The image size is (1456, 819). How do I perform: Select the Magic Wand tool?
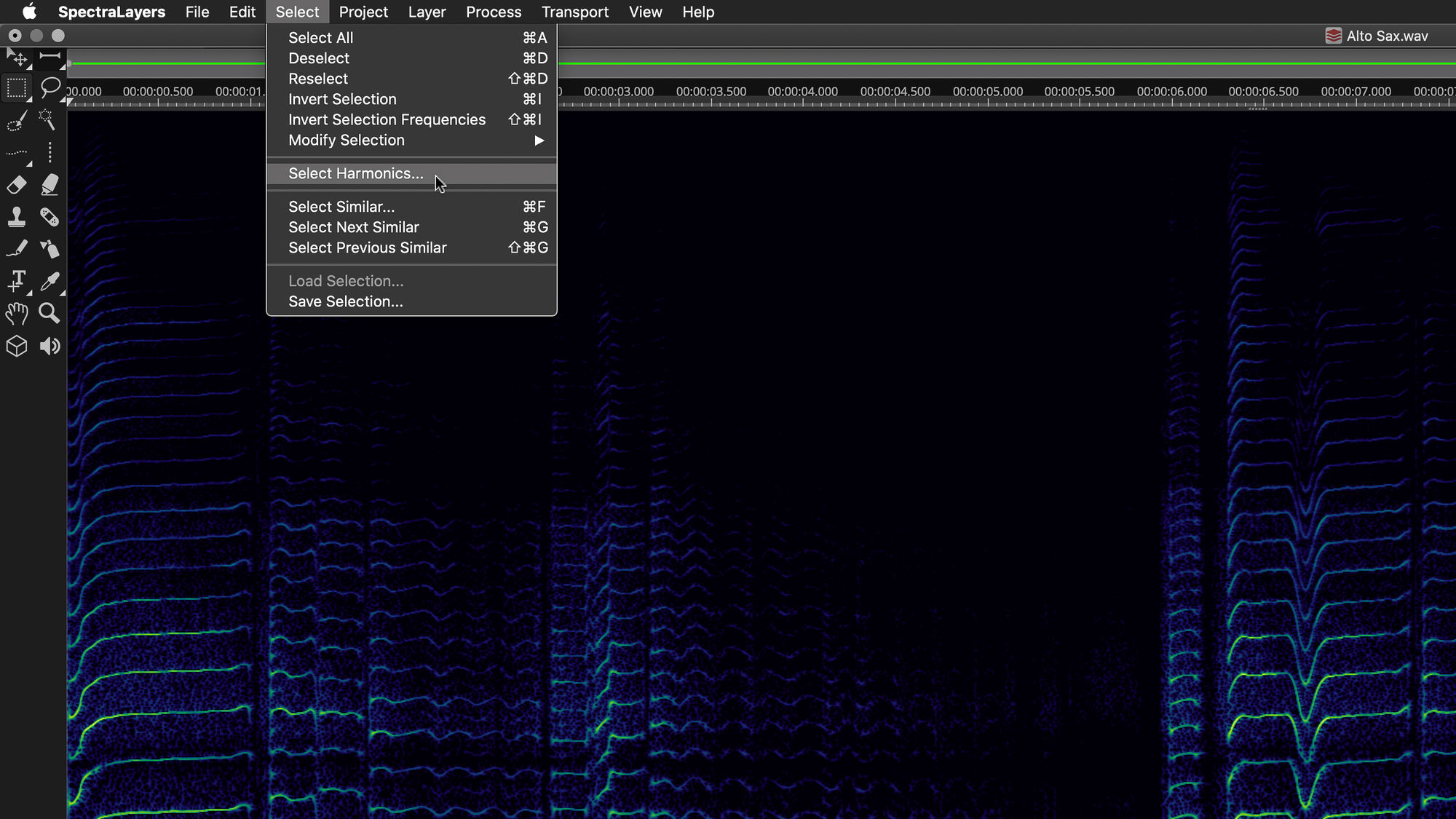(x=48, y=120)
